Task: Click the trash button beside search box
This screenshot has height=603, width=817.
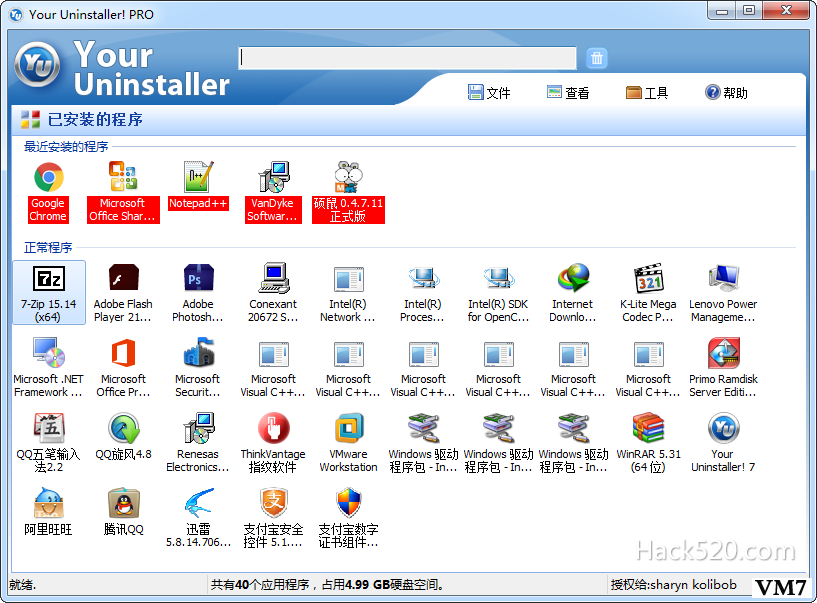Action: (x=597, y=58)
